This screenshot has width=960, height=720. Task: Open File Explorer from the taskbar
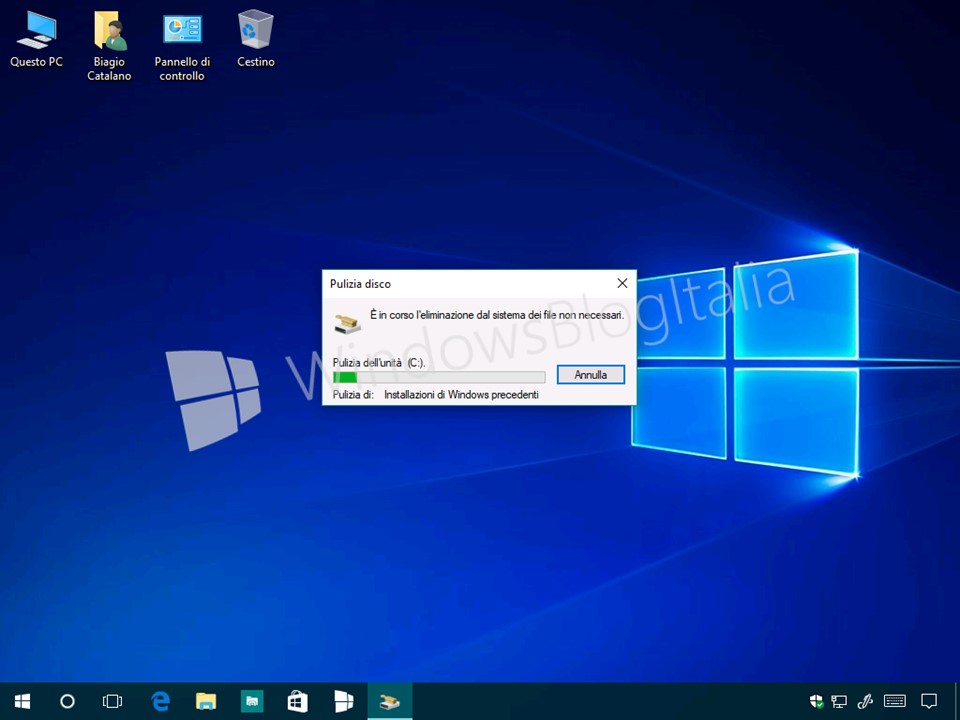pos(206,701)
